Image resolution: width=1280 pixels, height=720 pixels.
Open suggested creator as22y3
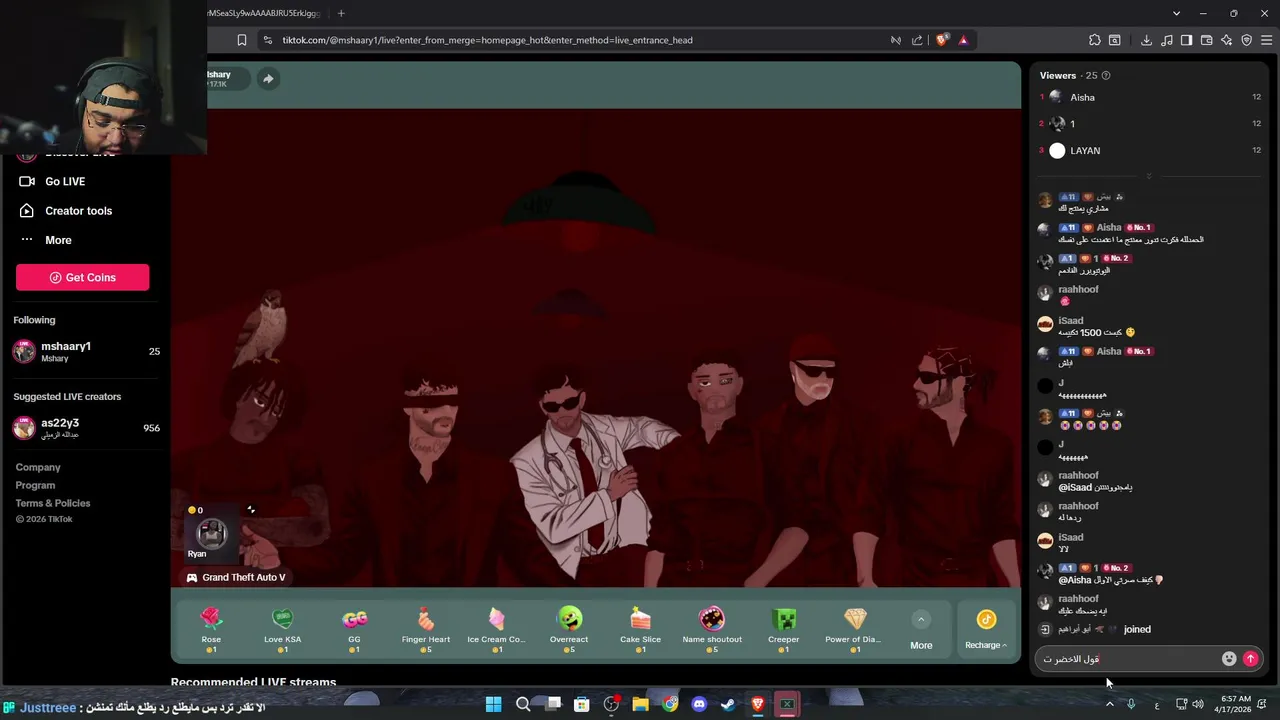pyautogui.click(x=85, y=428)
